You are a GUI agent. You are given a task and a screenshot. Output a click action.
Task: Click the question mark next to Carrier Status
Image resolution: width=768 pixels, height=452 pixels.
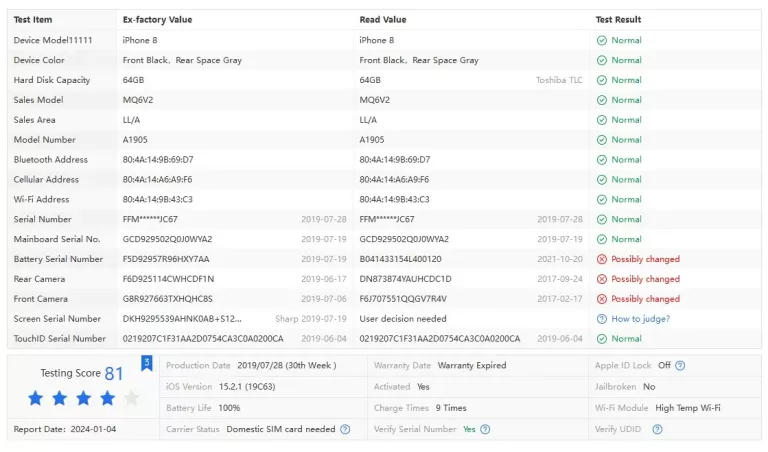345,429
